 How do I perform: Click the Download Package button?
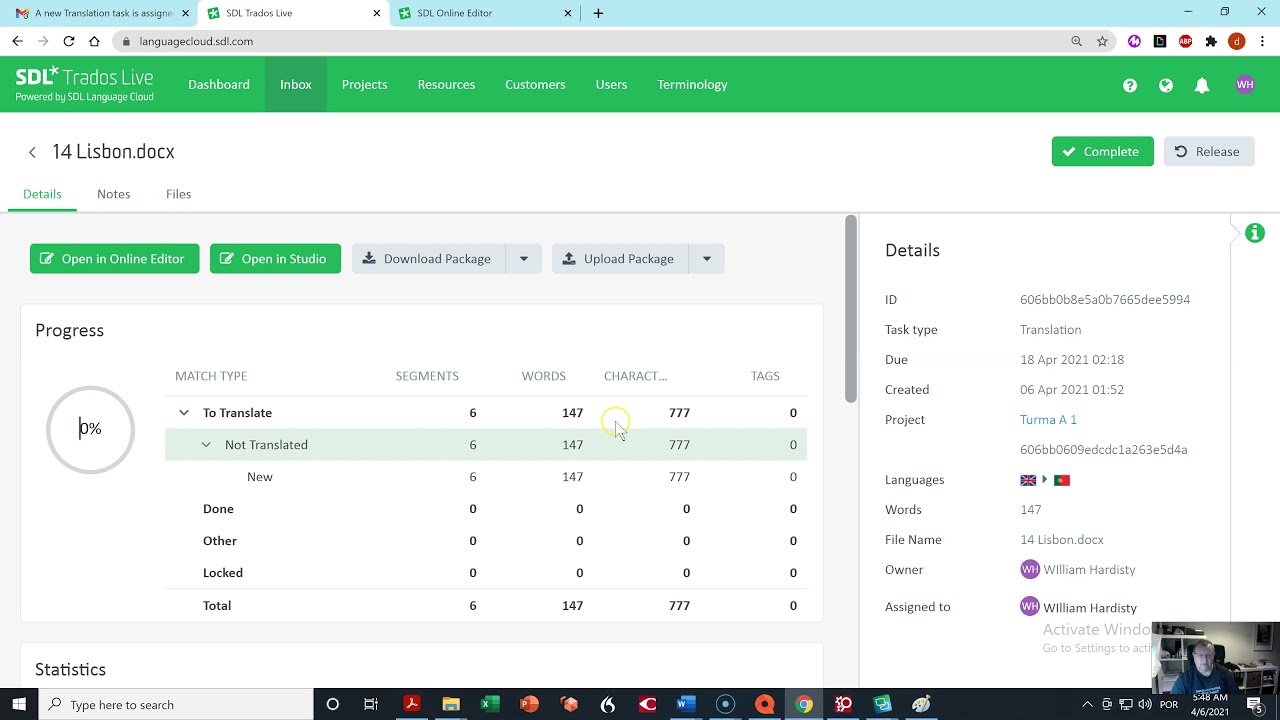click(x=428, y=259)
